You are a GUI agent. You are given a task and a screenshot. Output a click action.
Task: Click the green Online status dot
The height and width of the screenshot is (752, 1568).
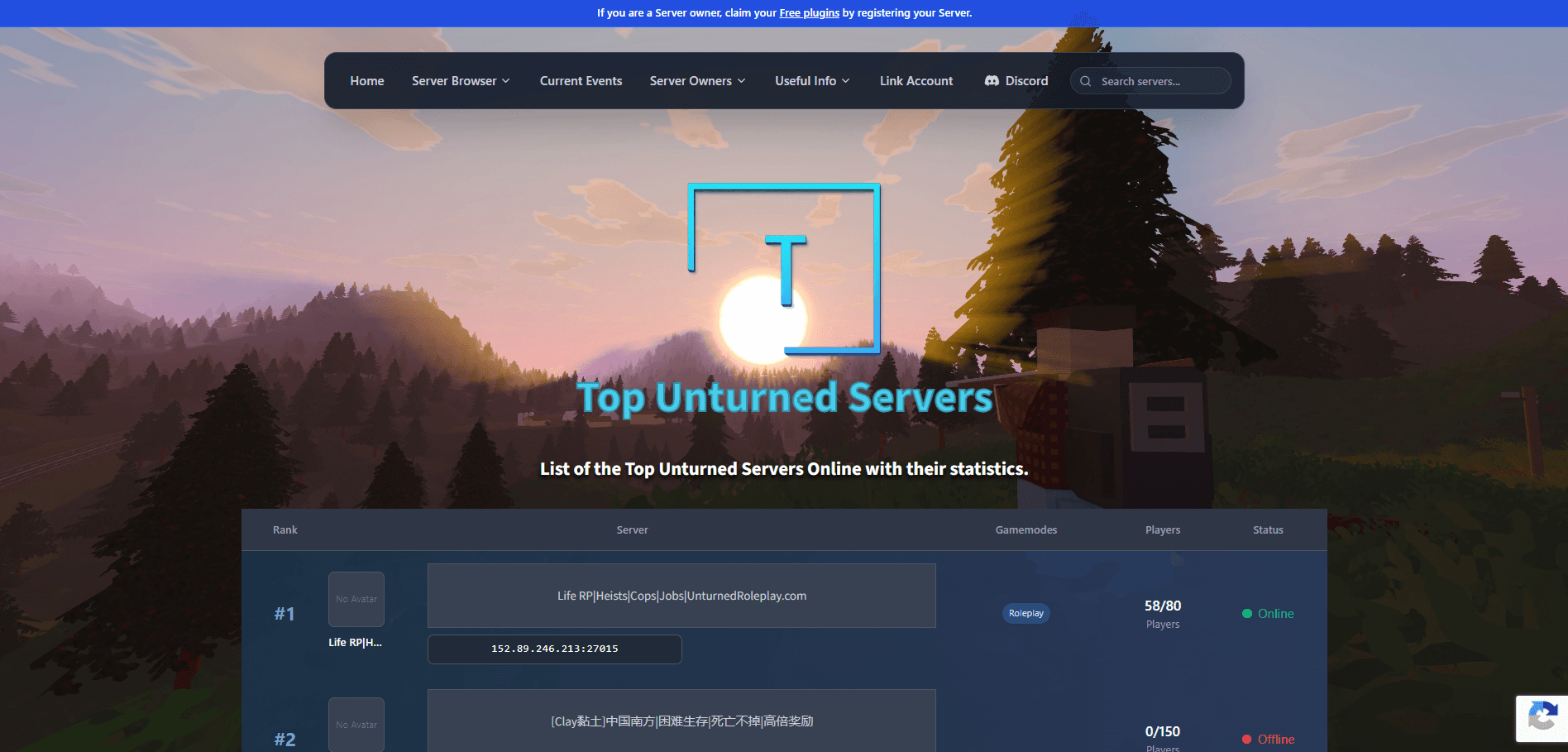point(1245,614)
